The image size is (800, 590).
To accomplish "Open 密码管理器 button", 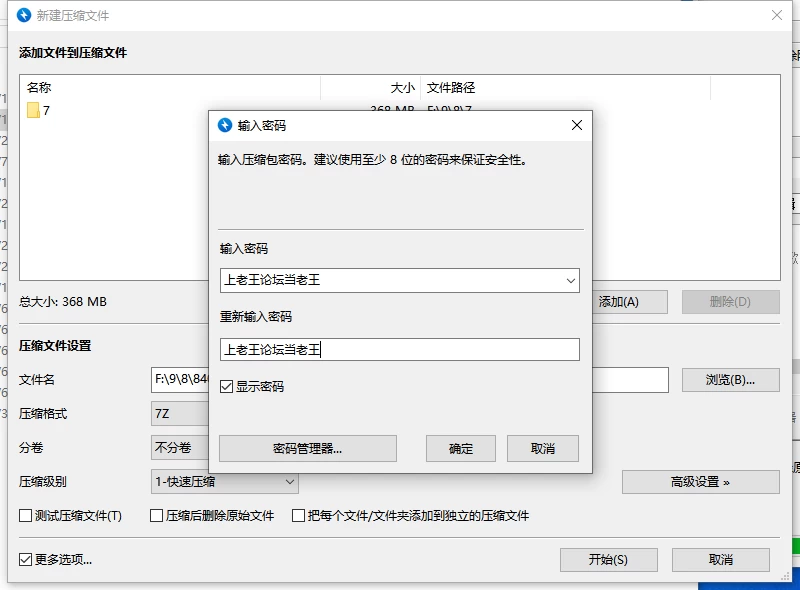I will [308, 449].
